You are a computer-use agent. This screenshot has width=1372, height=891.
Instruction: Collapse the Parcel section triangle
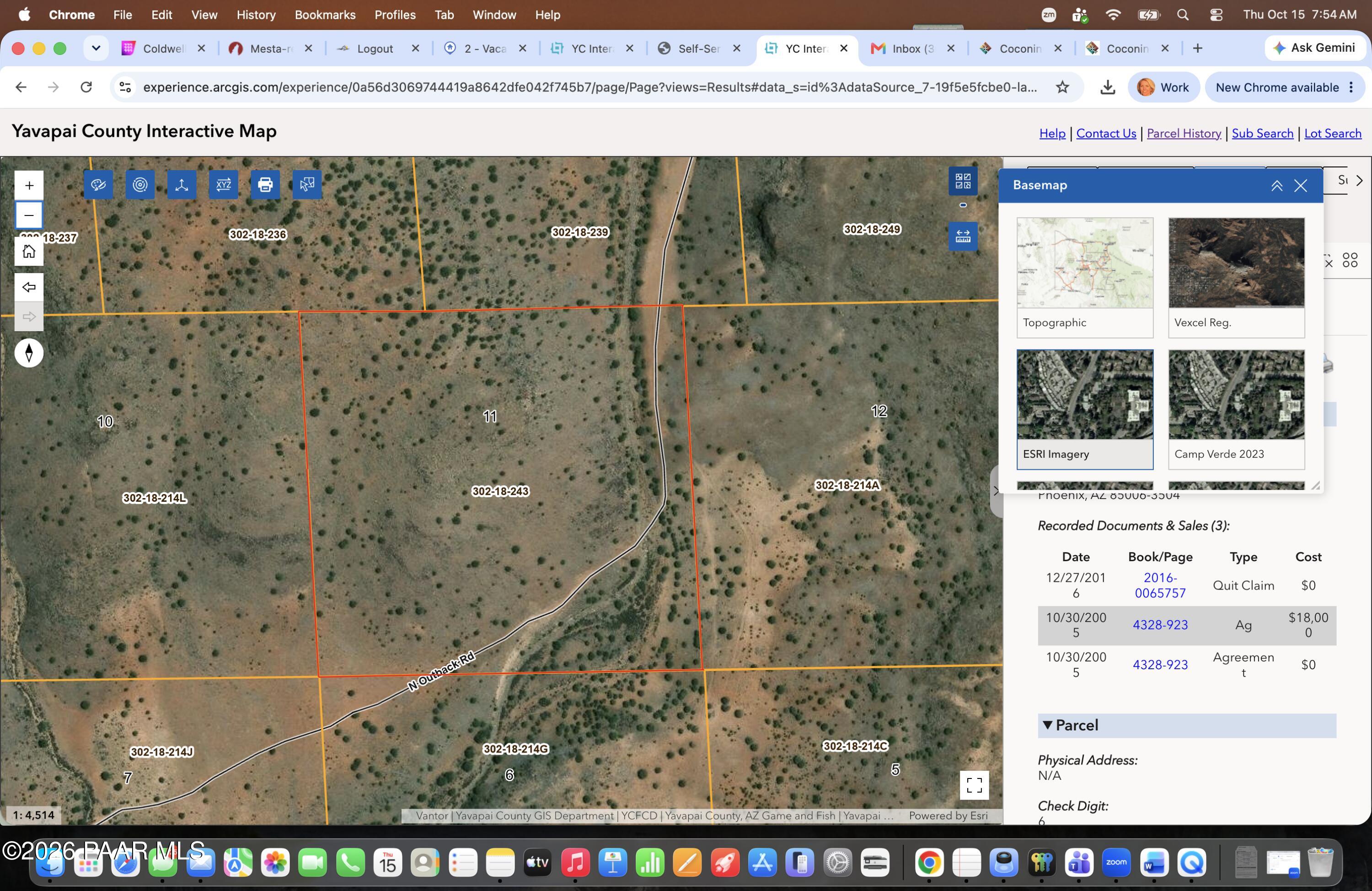[1047, 725]
